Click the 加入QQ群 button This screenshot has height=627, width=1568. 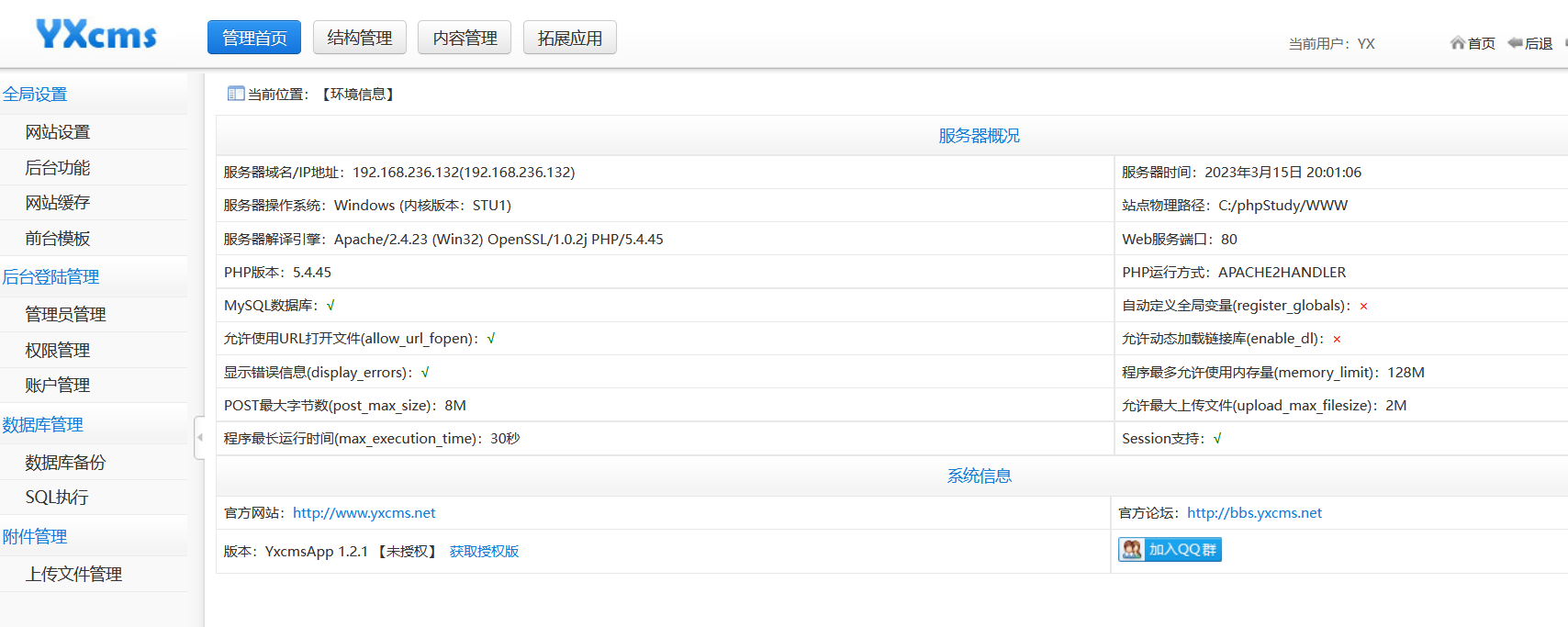[1170, 549]
